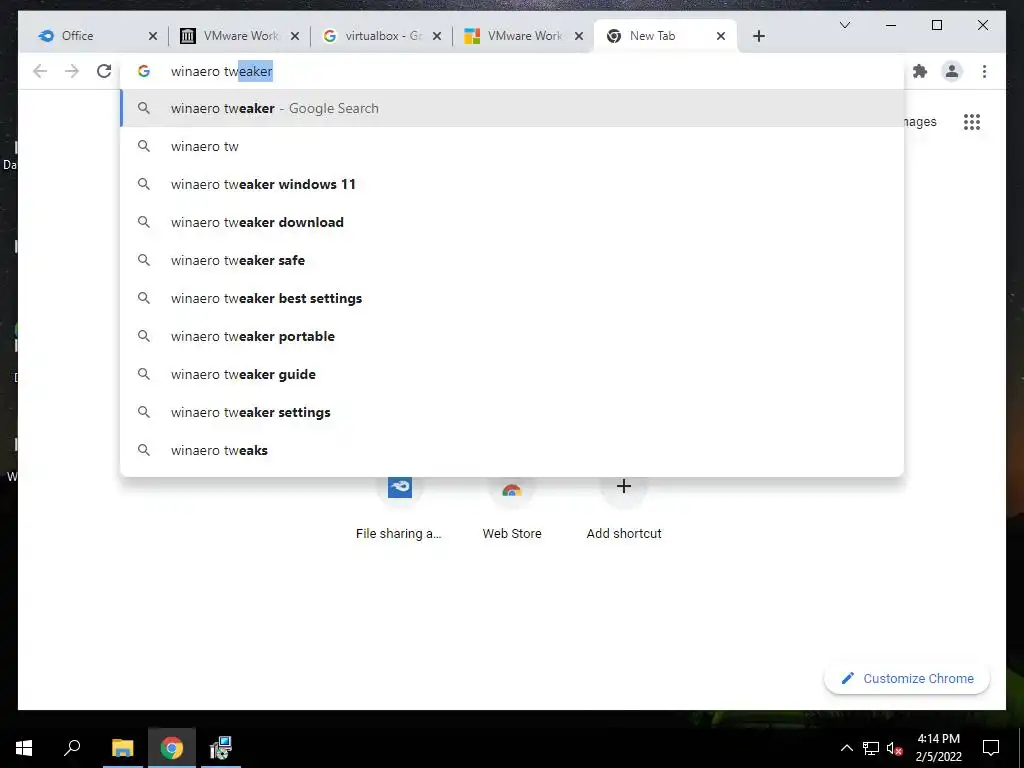Select the 'winaero tweaks' suggestion
Screen dimensions: 1024x768
[x=512, y=450]
